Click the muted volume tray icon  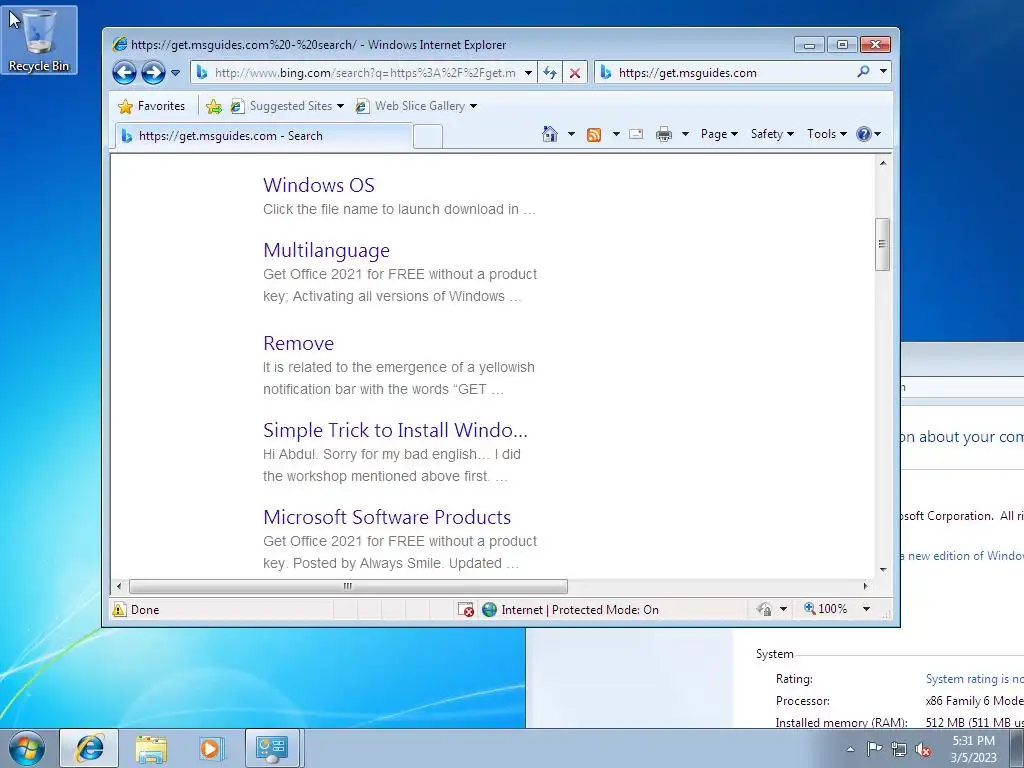pos(923,749)
